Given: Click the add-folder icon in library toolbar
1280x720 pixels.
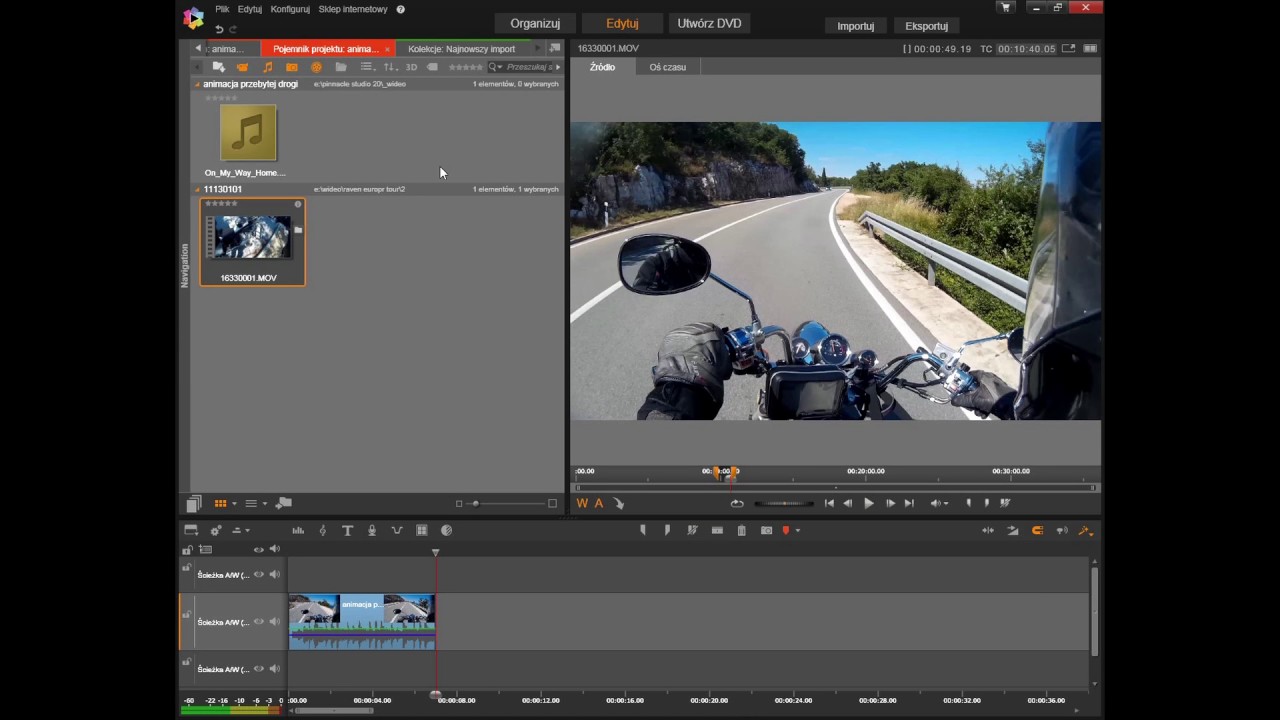Looking at the screenshot, I should click(218, 67).
